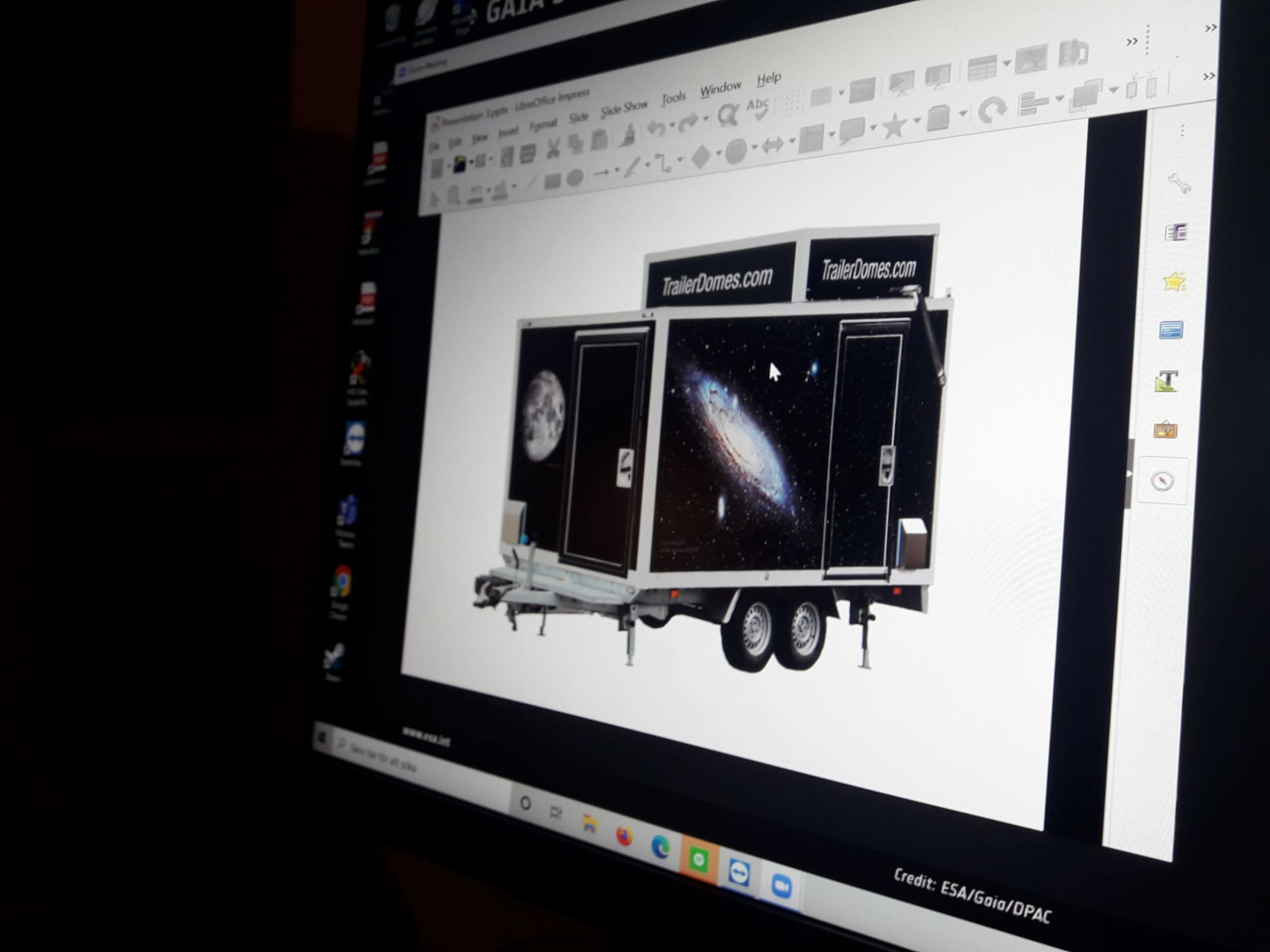Expand the Callout shapes dropdown arrow
Image resolution: width=1270 pixels, height=952 pixels.
click(873, 129)
